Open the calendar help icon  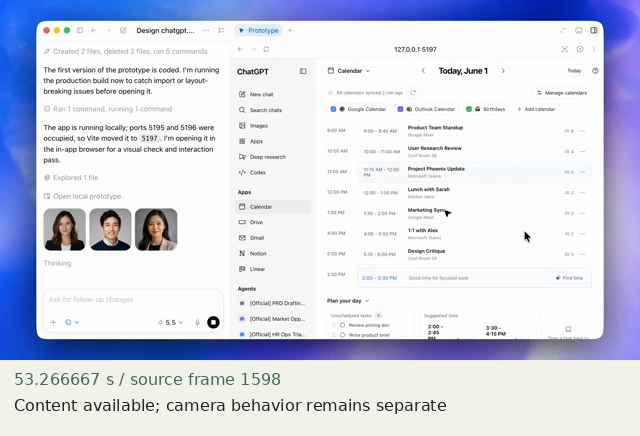[595, 71]
